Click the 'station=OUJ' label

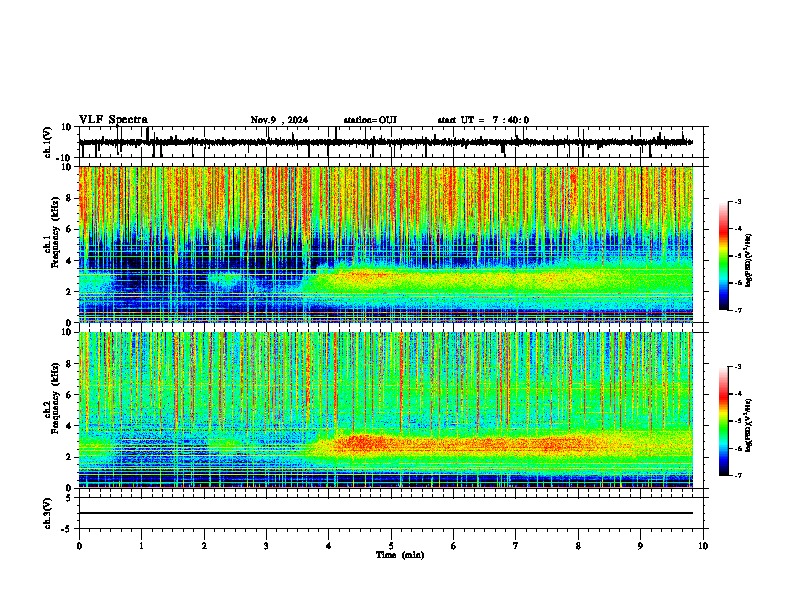370,120
